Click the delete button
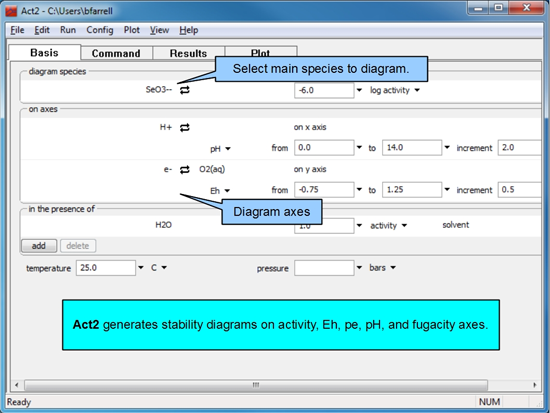 (x=78, y=246)
